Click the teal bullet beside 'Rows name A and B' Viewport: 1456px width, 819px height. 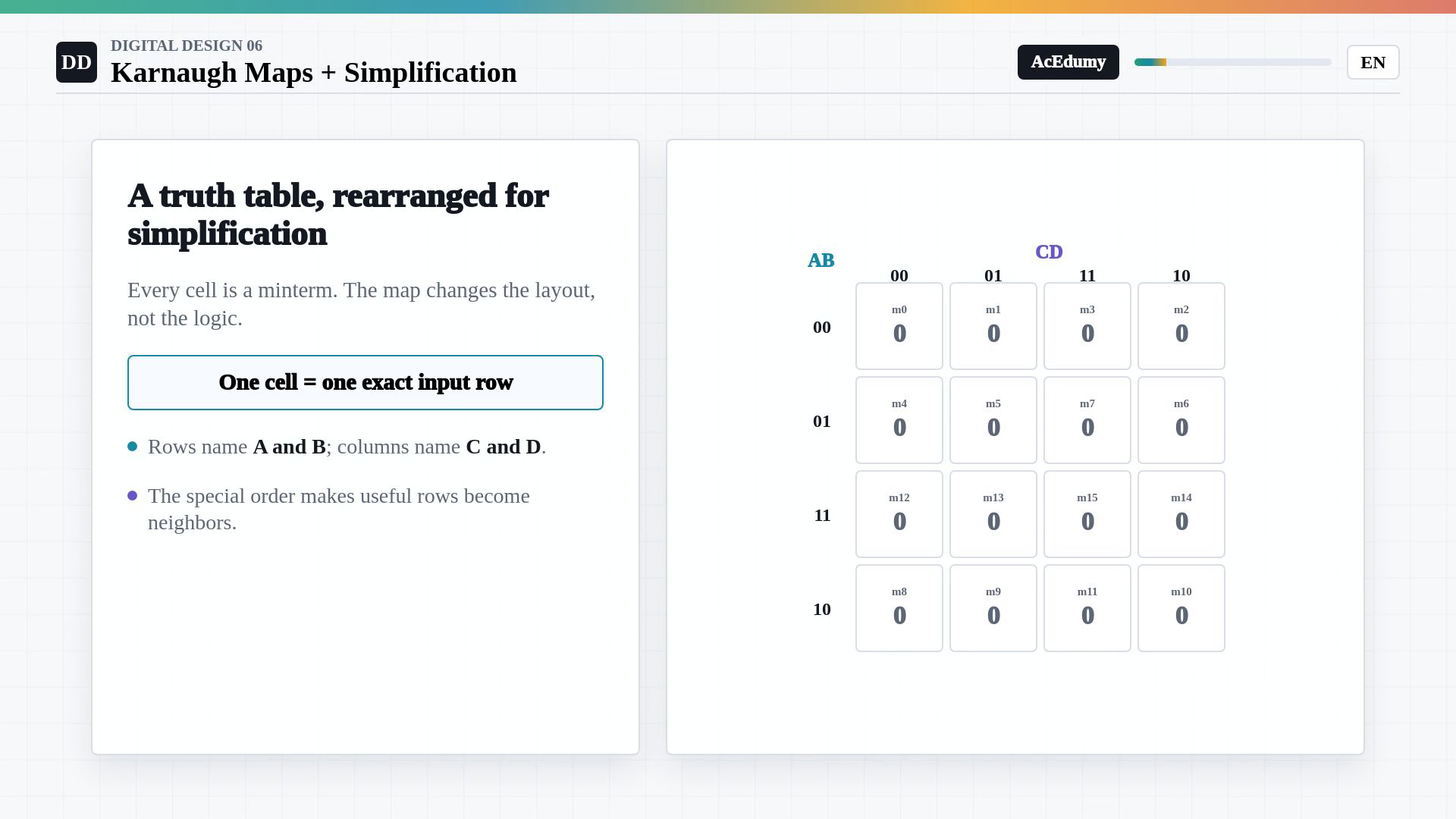tap(133, 447)
